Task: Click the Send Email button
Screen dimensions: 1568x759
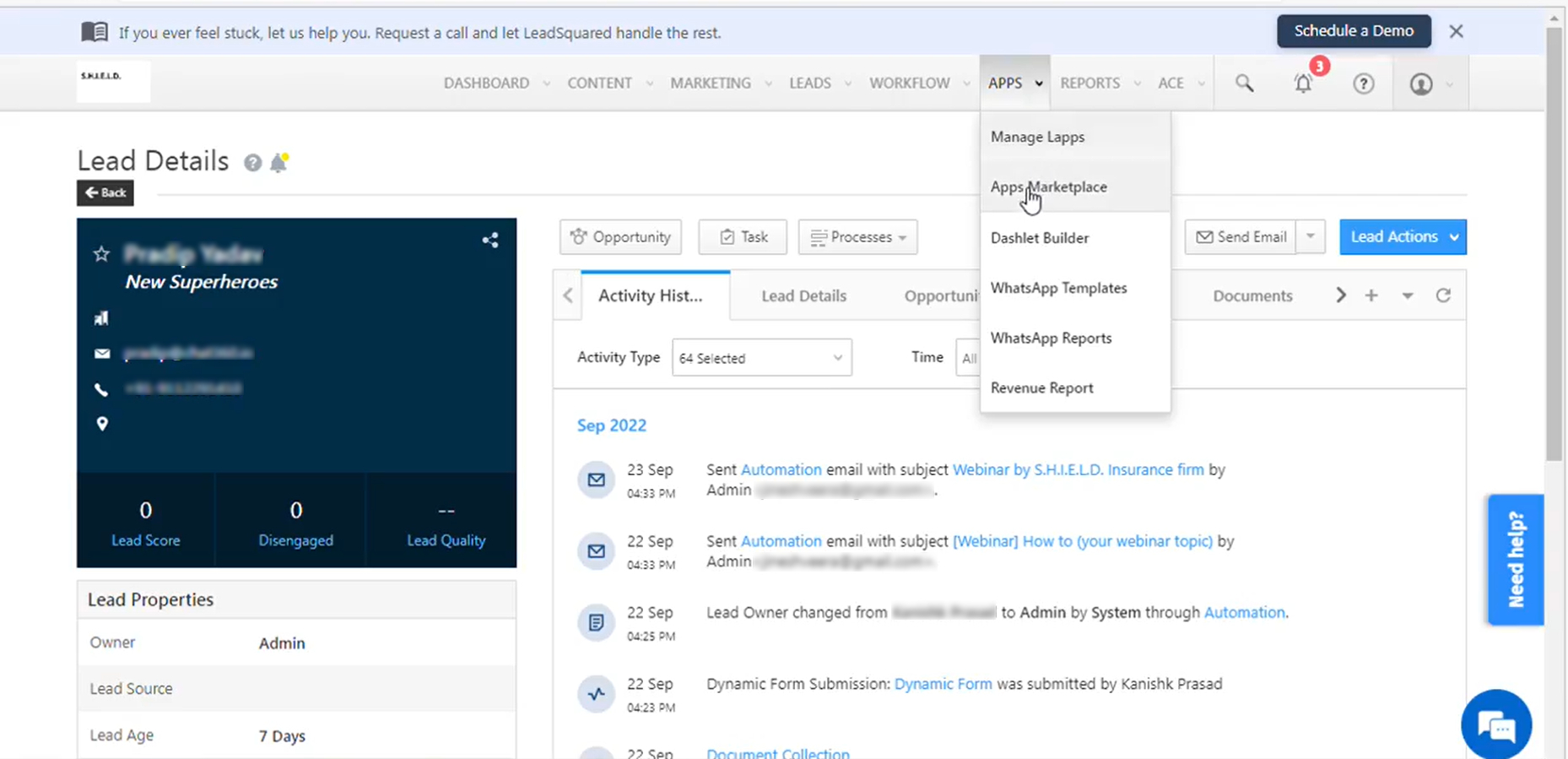Action: point(1241,237)
